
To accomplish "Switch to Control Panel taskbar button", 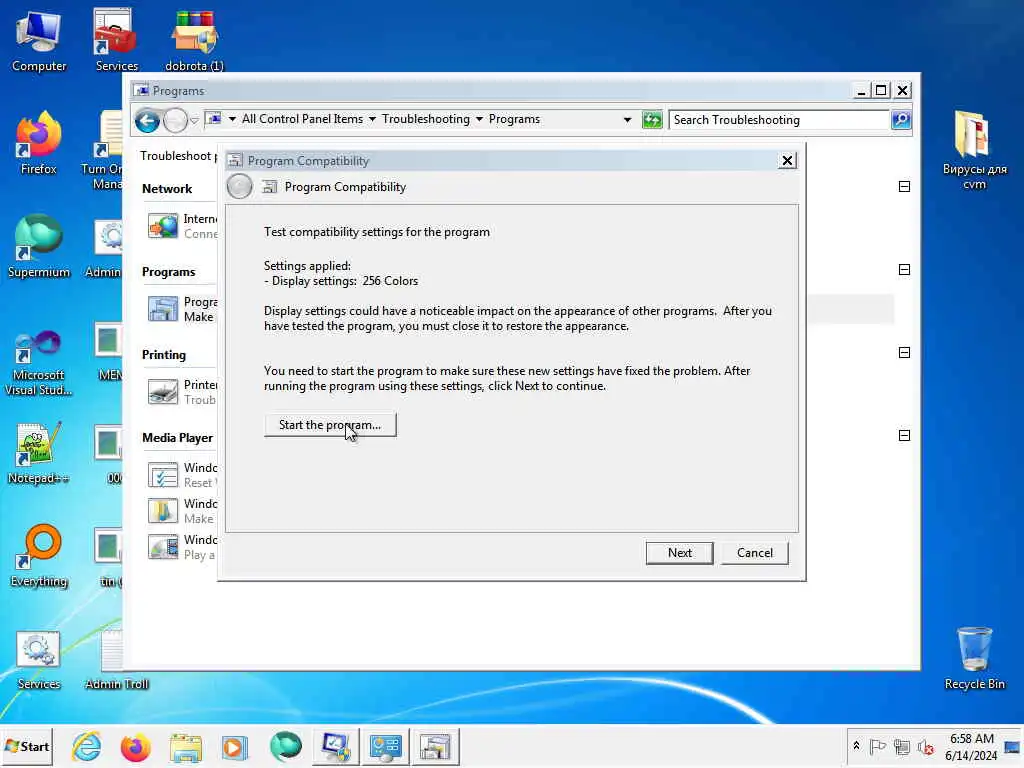I will coord(385,746).
